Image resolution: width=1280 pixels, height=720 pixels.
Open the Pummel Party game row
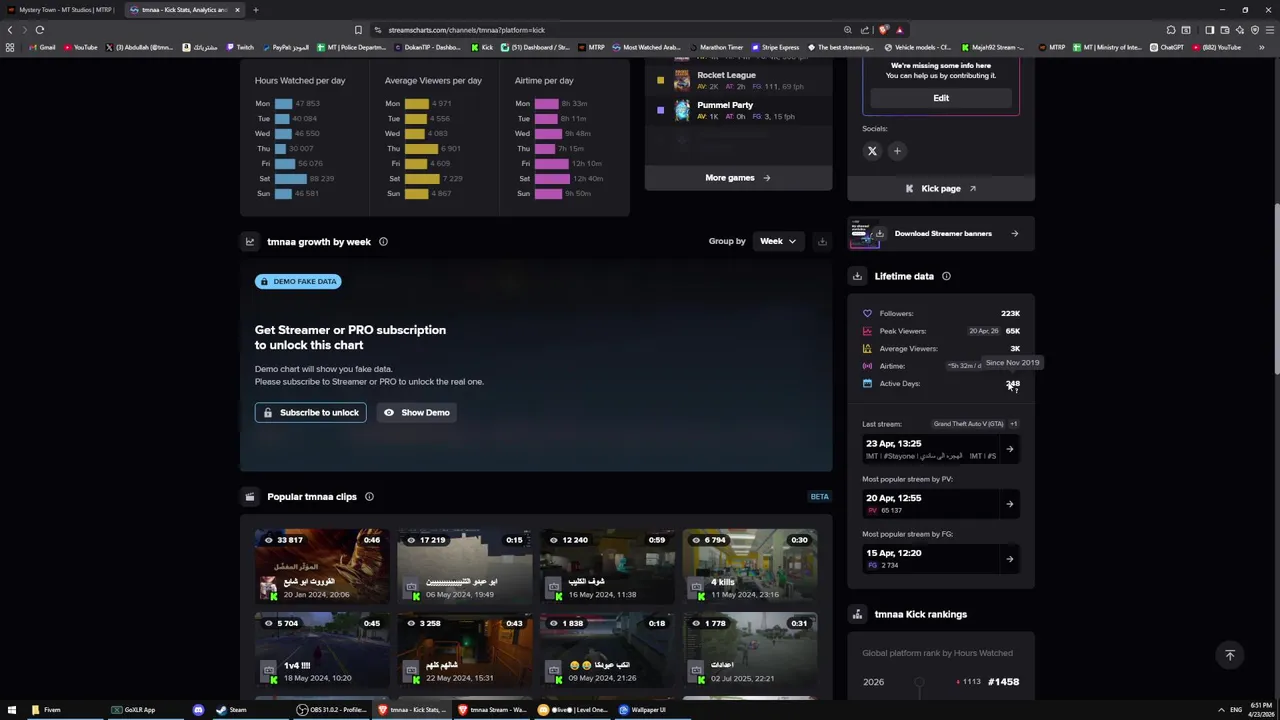738,110
